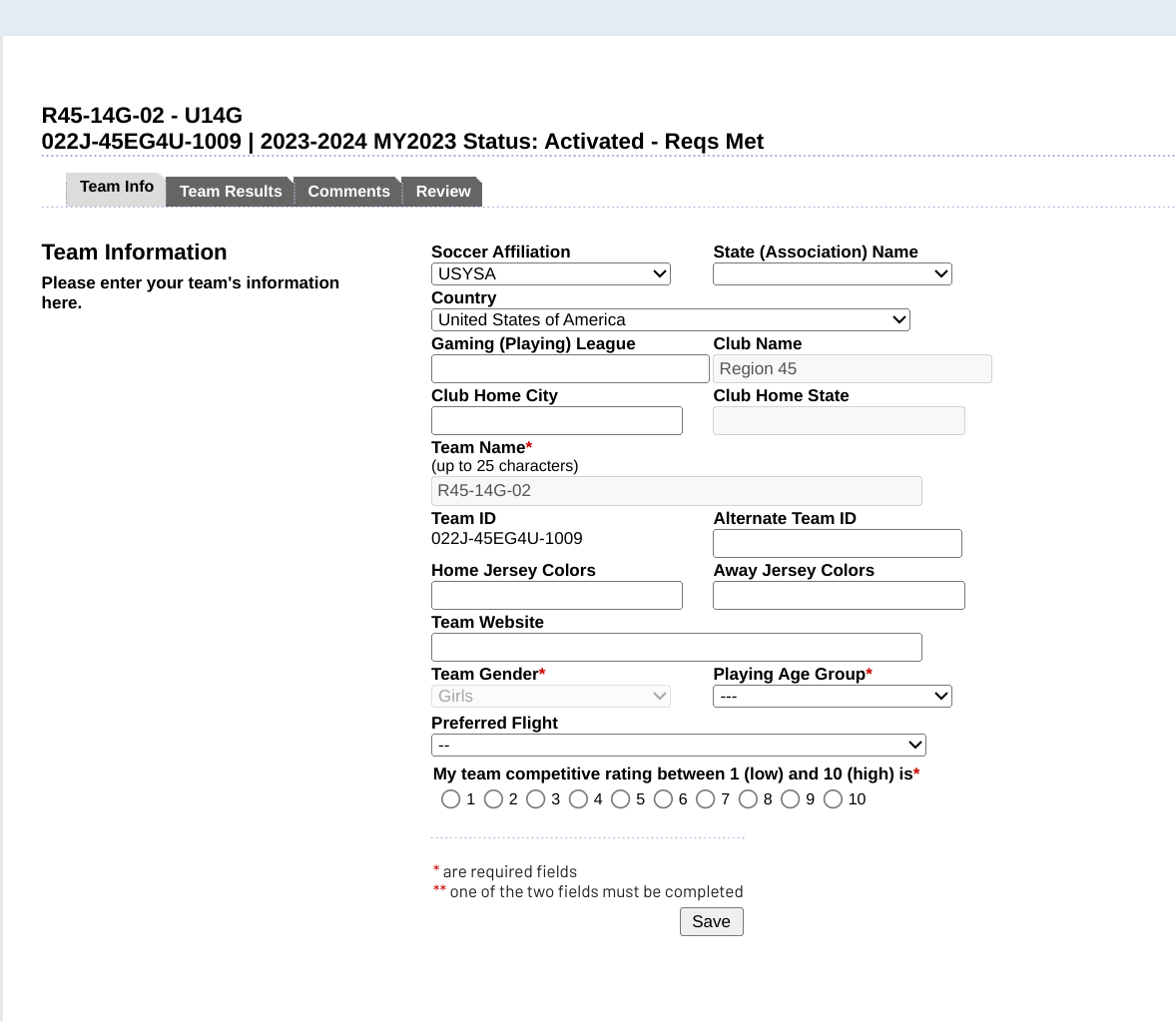
Task: Select competitive rating 10 radio button
Action: click(833, 799)
